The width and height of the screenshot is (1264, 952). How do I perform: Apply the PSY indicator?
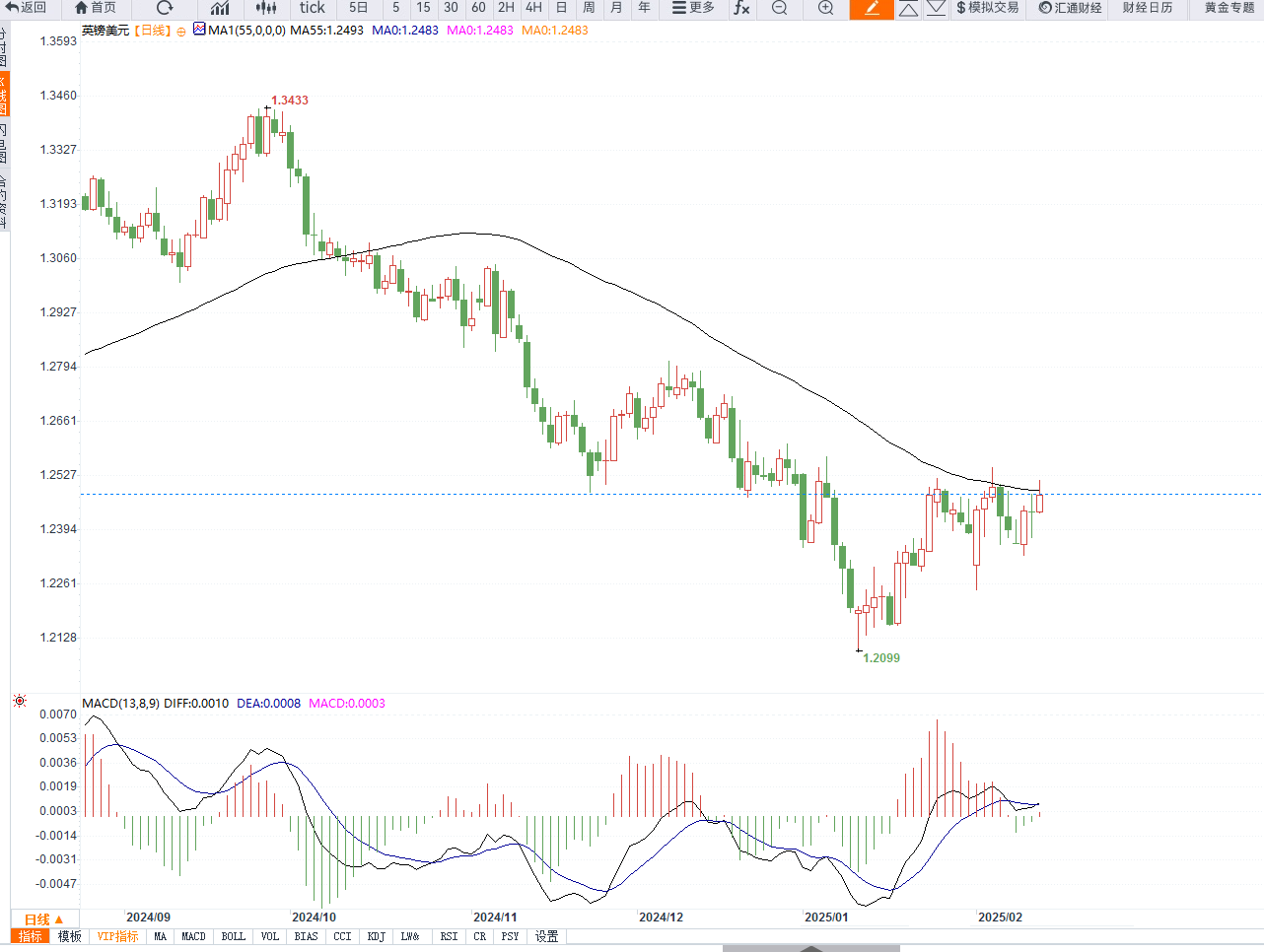tap(510, 936)
